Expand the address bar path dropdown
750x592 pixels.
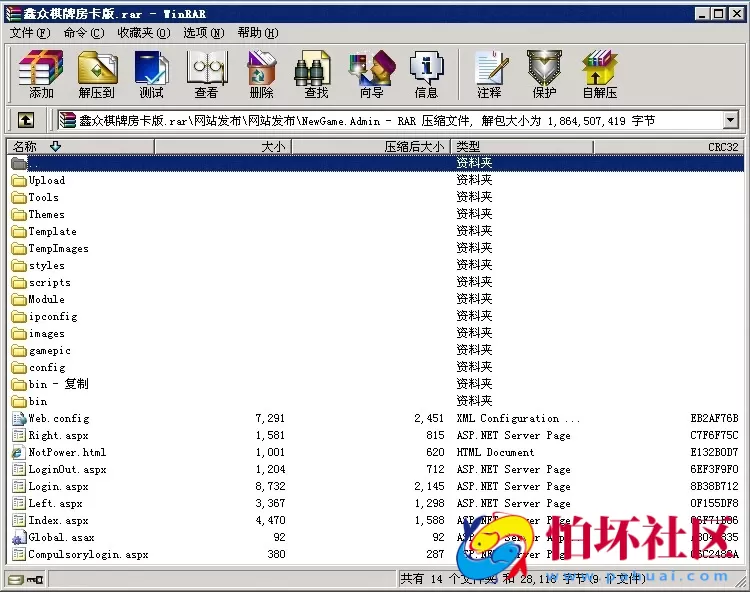click(730, 120)
